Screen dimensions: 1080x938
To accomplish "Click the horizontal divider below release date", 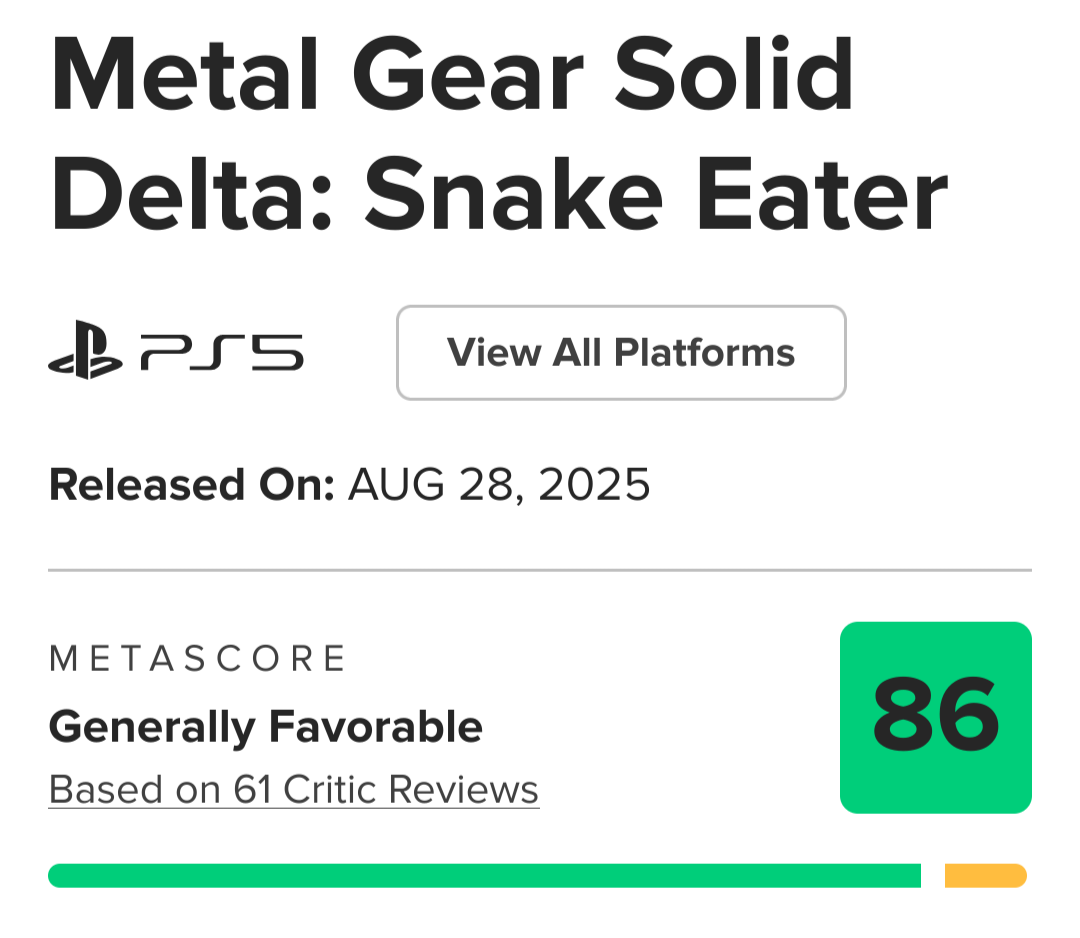I will click(540, 570).
